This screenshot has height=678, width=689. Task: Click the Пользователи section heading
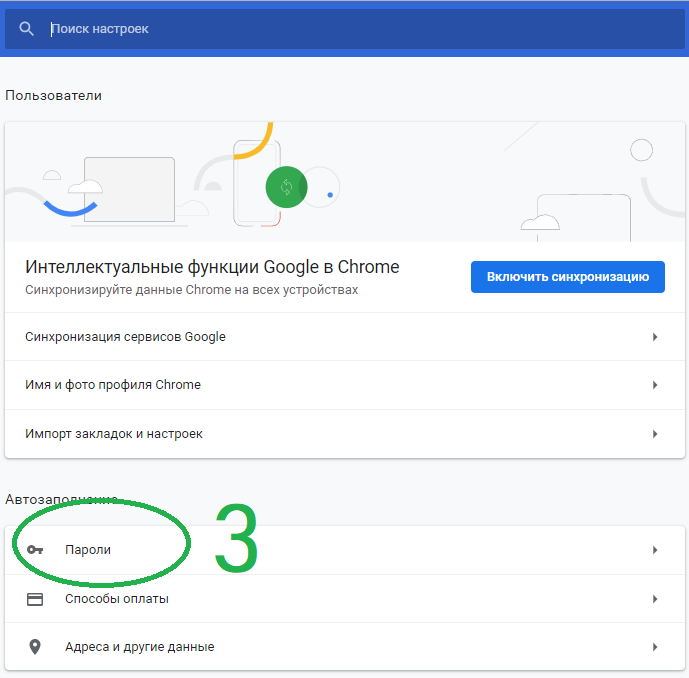pyautogui.click(x=54, y=96)
